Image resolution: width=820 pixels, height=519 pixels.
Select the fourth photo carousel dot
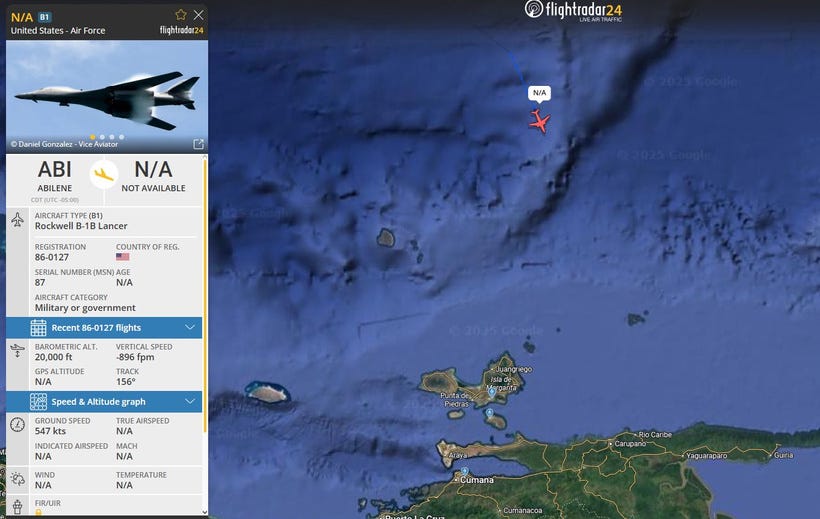pyautogui.click(x=121, y=137)
